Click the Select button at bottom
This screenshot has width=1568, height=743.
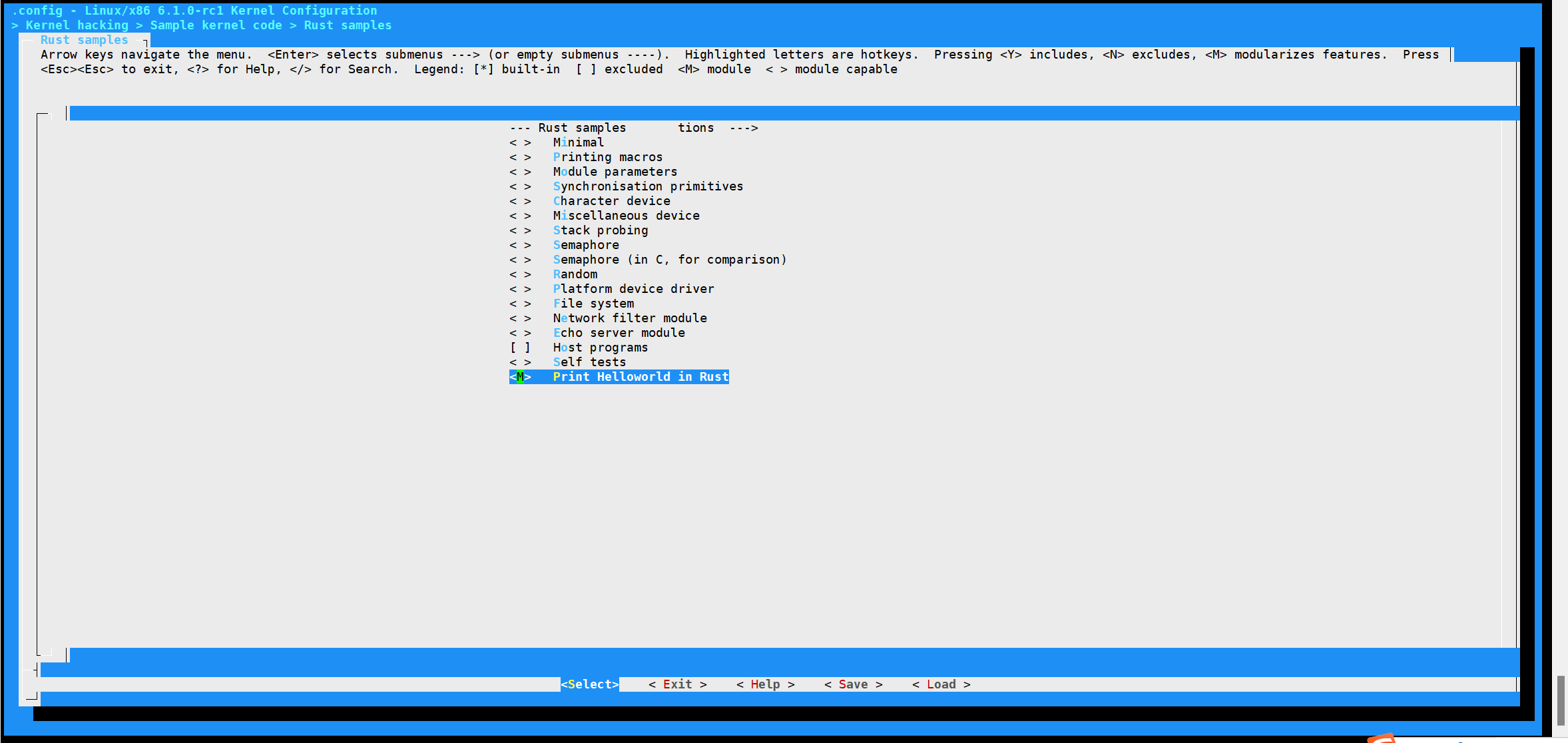tap(590, 684)
